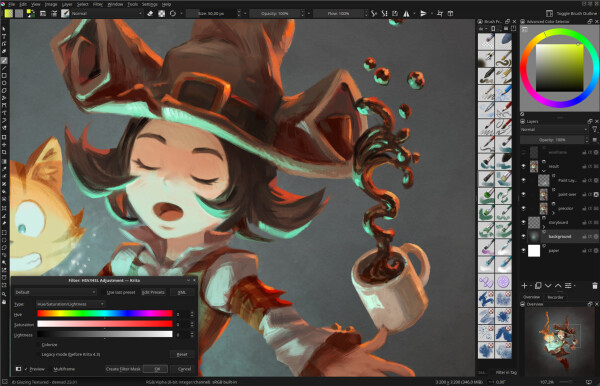
Task: Open the File menu
Action: 11,4
